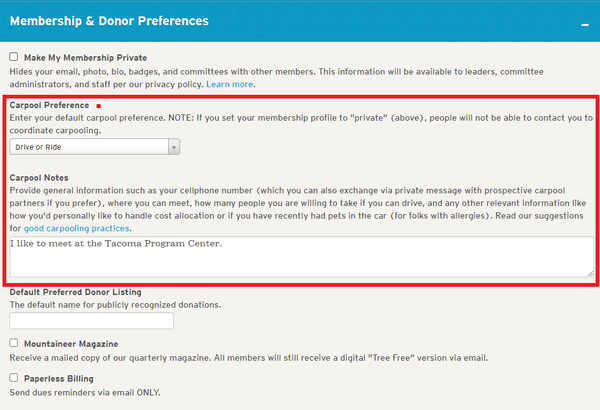Enable Make My Membership Private checkbox
Viewport: 600px width, 410px height.
point(14,58)
